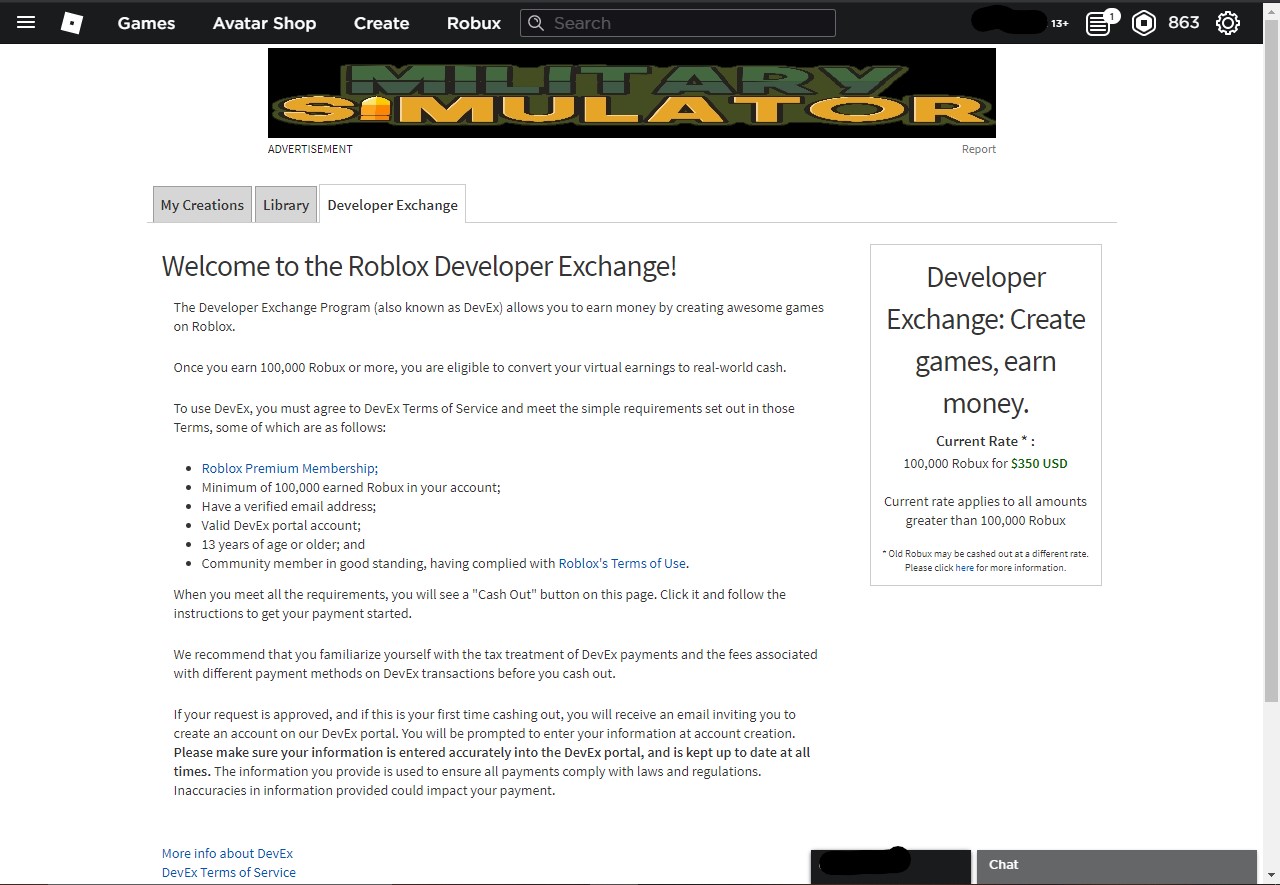Click "Valid DevEx portal account;" requirement

click(x=281, y=525)
